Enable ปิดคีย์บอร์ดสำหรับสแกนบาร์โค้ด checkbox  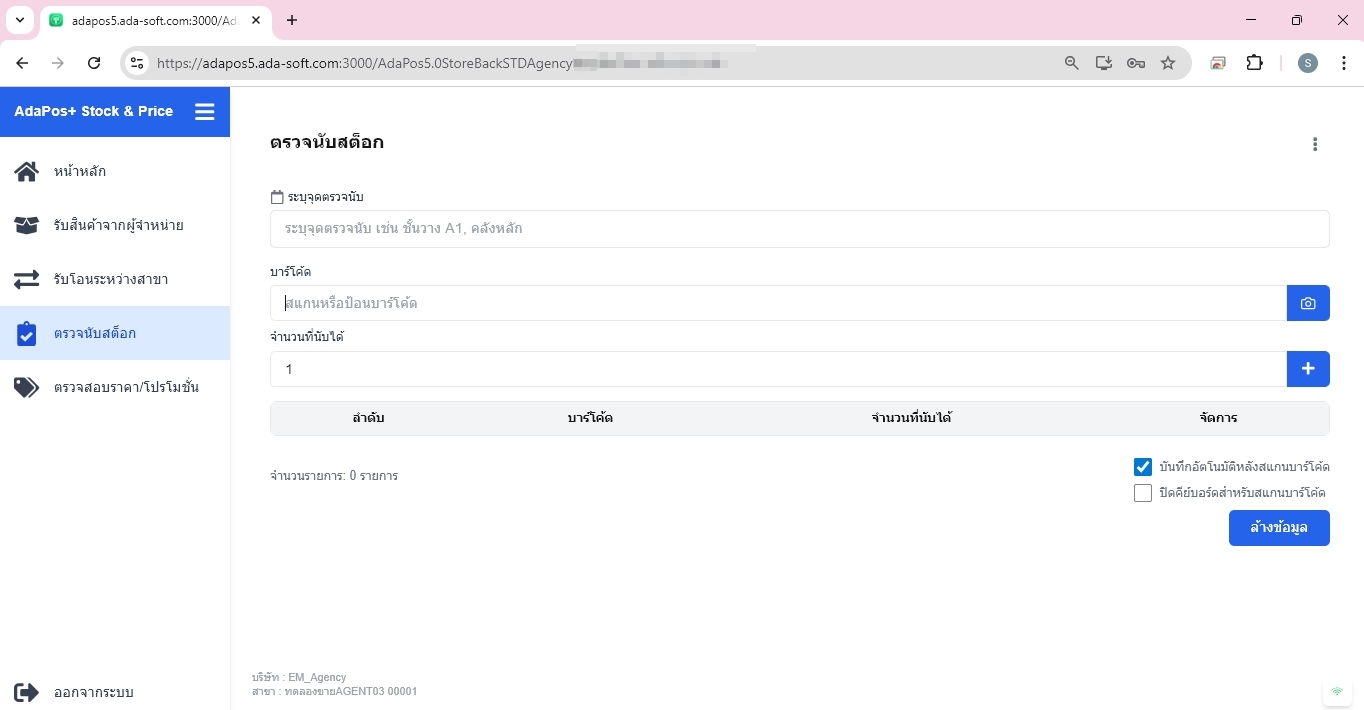point(1143,493)
